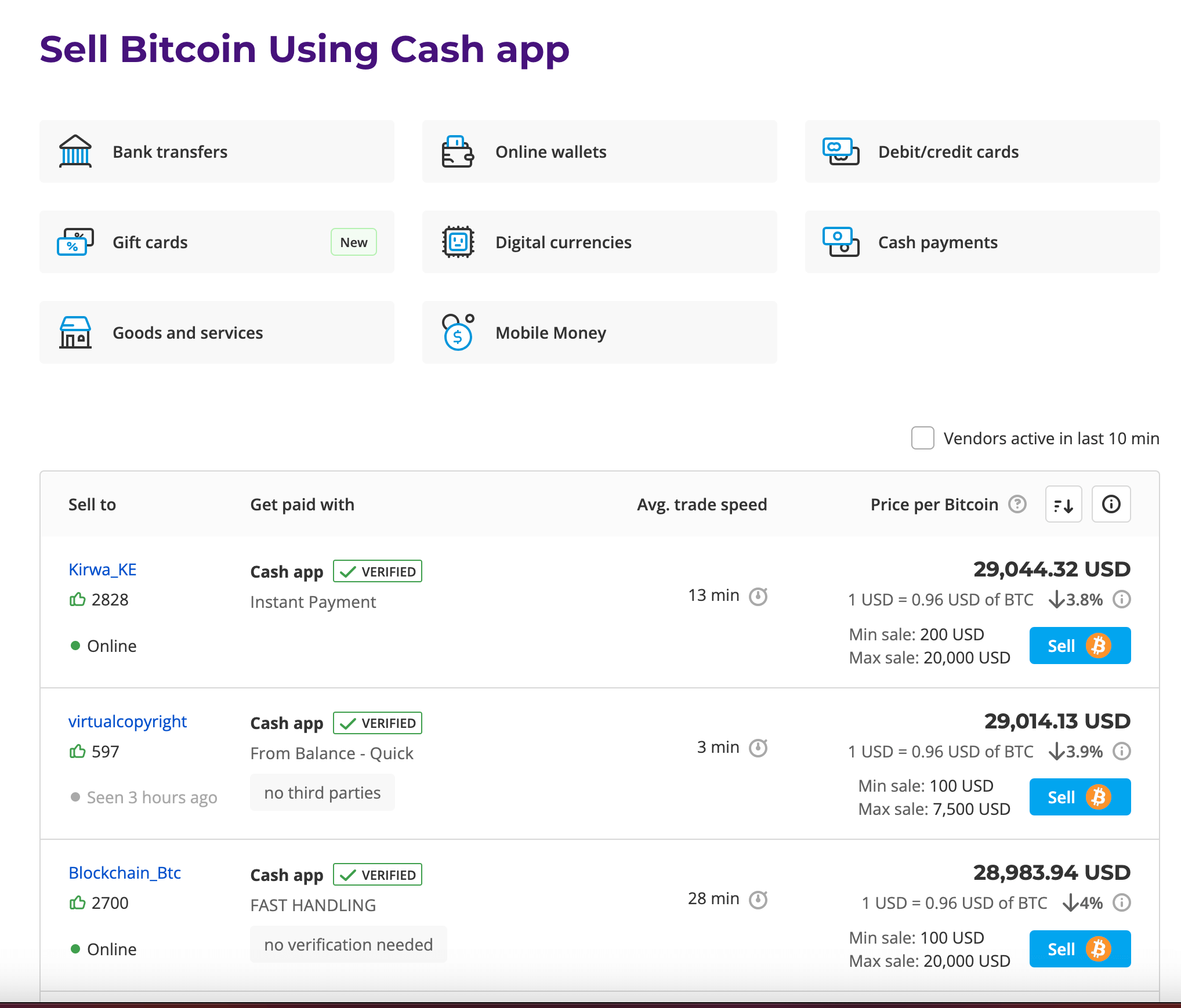Click the clock icon next to 28 min
Screen dimensions: 1181x1008
coord(758,900)
